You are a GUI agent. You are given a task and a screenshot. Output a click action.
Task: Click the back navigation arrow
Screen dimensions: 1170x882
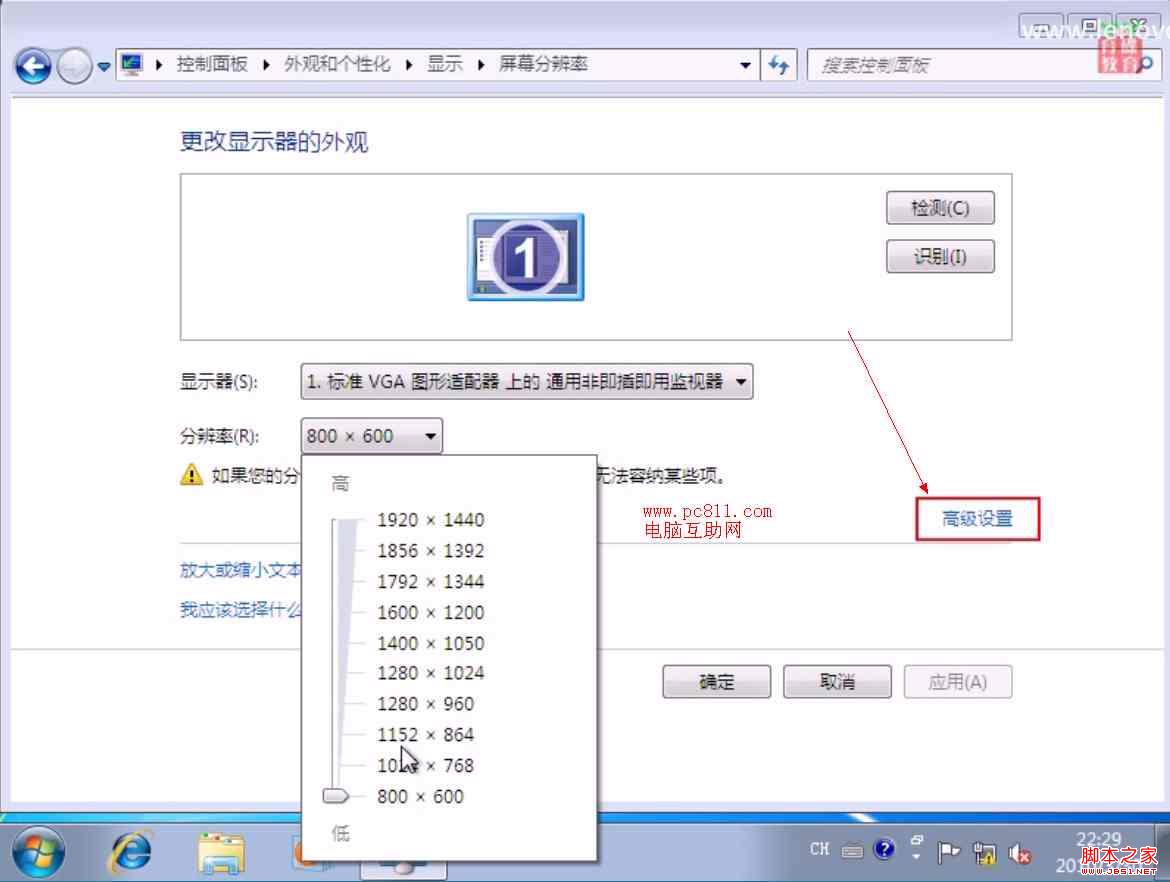click(x=33, y=64)
